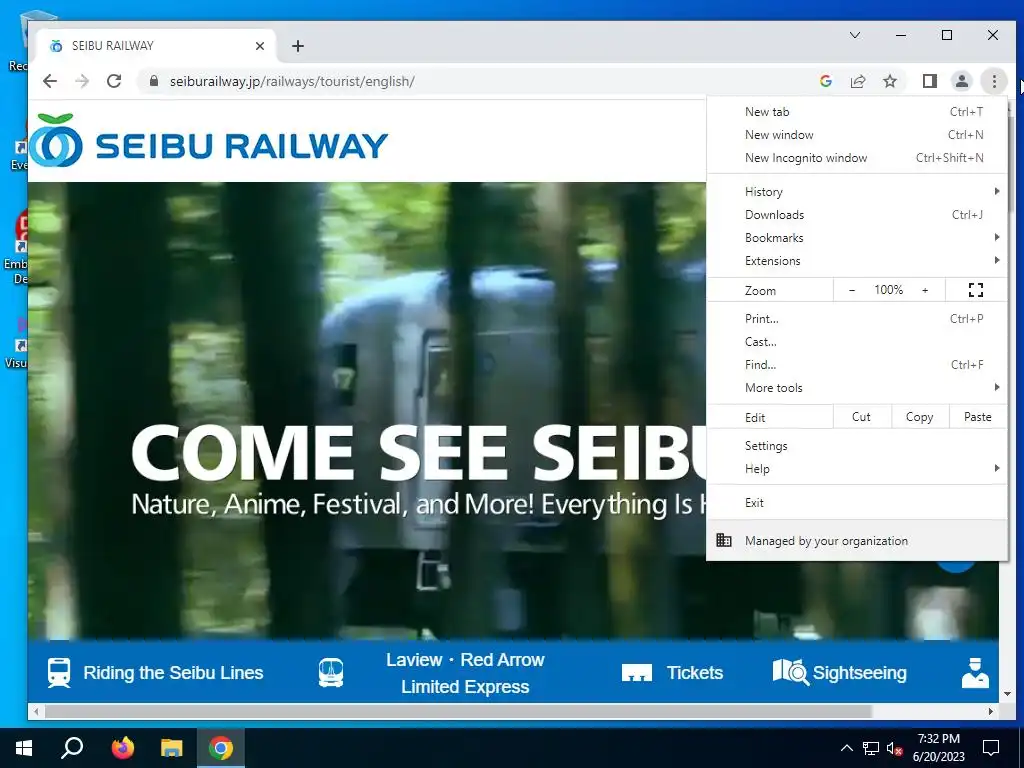This screenshot has width=1024, height=768.
Task: Click the train icon beside Riding the Seibu Lines
Action: (x=59, y=673)
